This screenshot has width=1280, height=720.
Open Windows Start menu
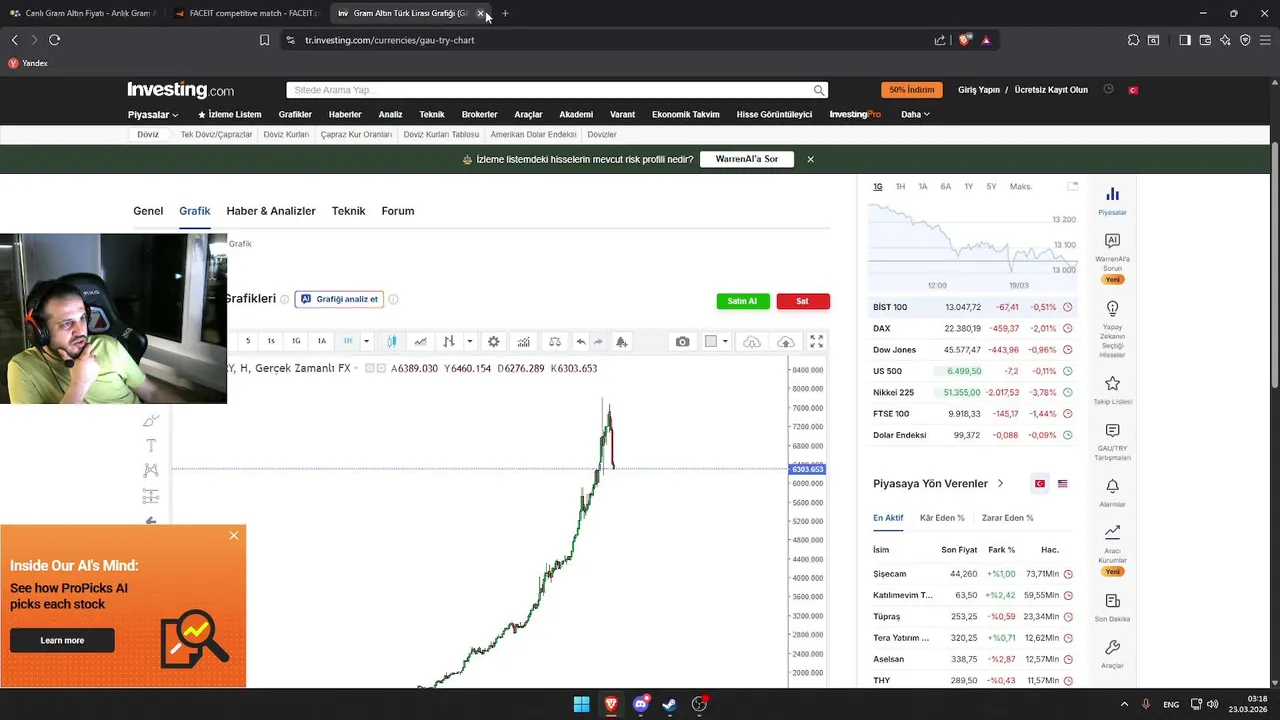click(581, 704)
